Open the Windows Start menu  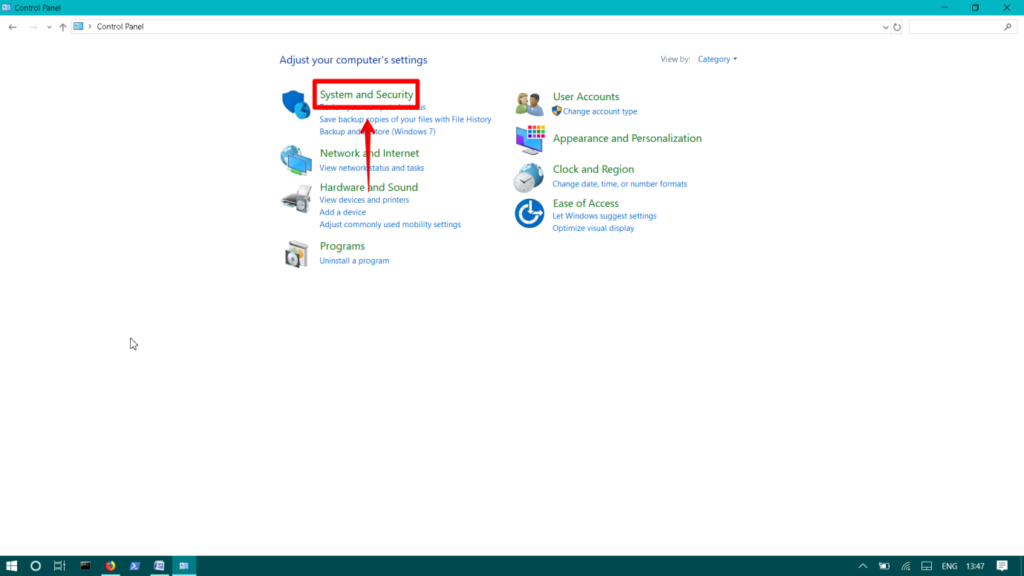[11, 566]
